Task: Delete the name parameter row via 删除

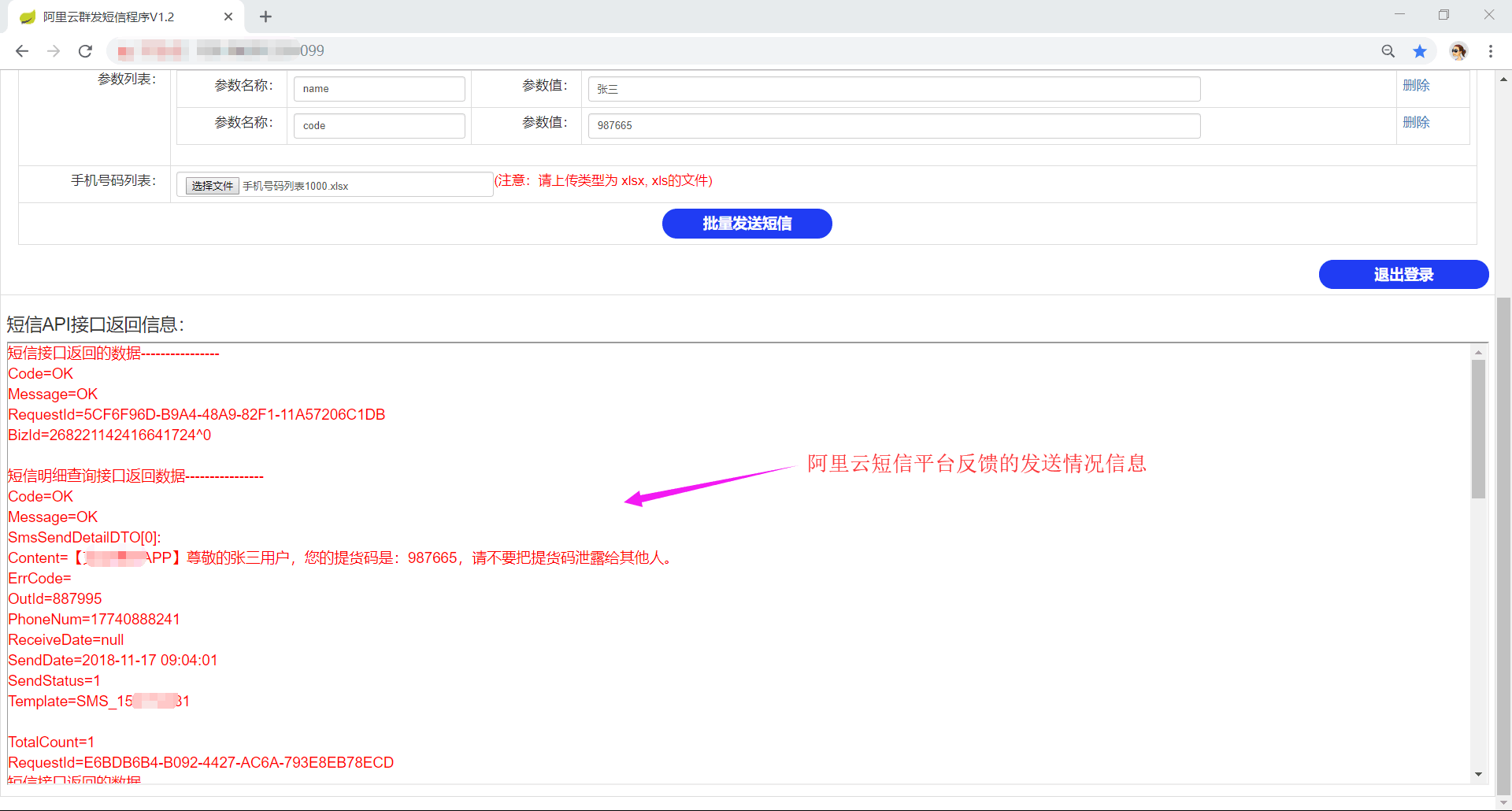Action: click(1416, 85)
